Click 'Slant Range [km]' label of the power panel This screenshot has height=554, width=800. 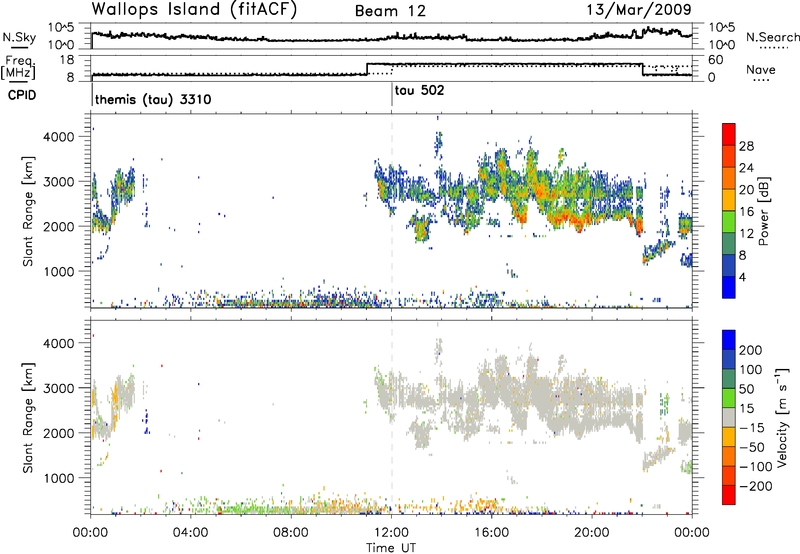[28, 211]
